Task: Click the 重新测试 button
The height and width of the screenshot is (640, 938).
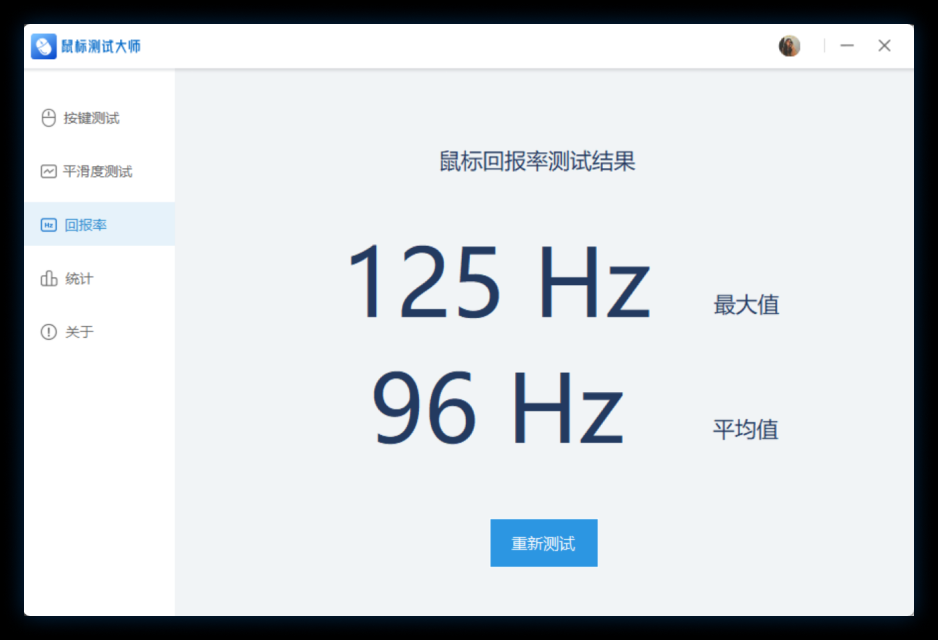Action: [544, 543]
